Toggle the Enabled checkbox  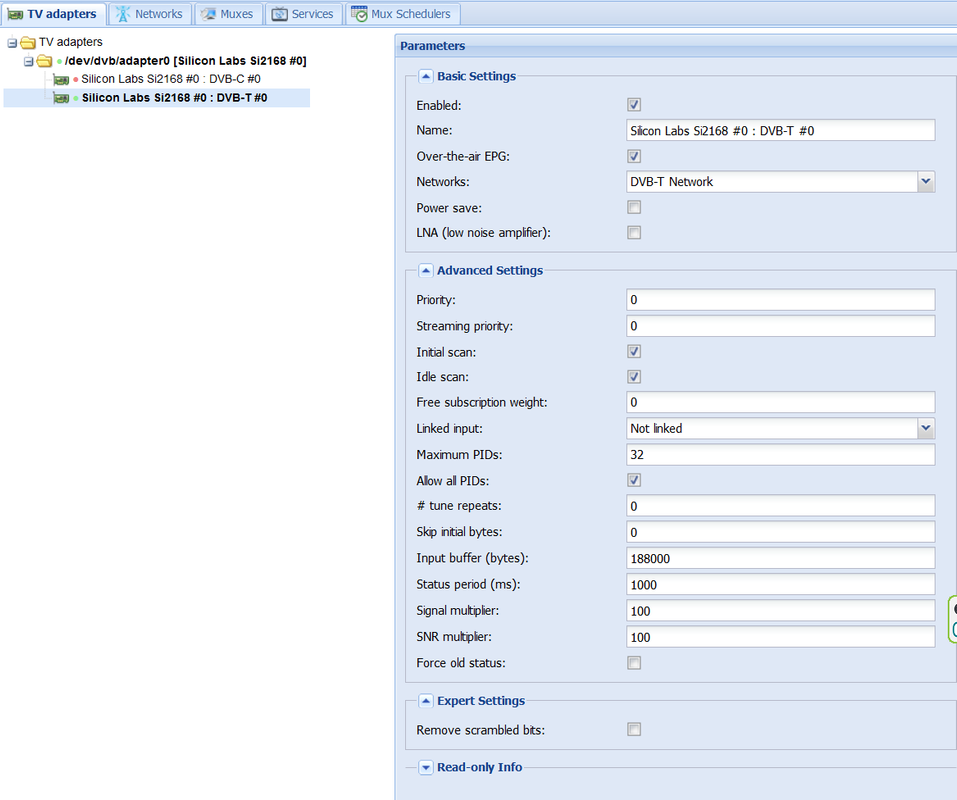tap(634, 104)
